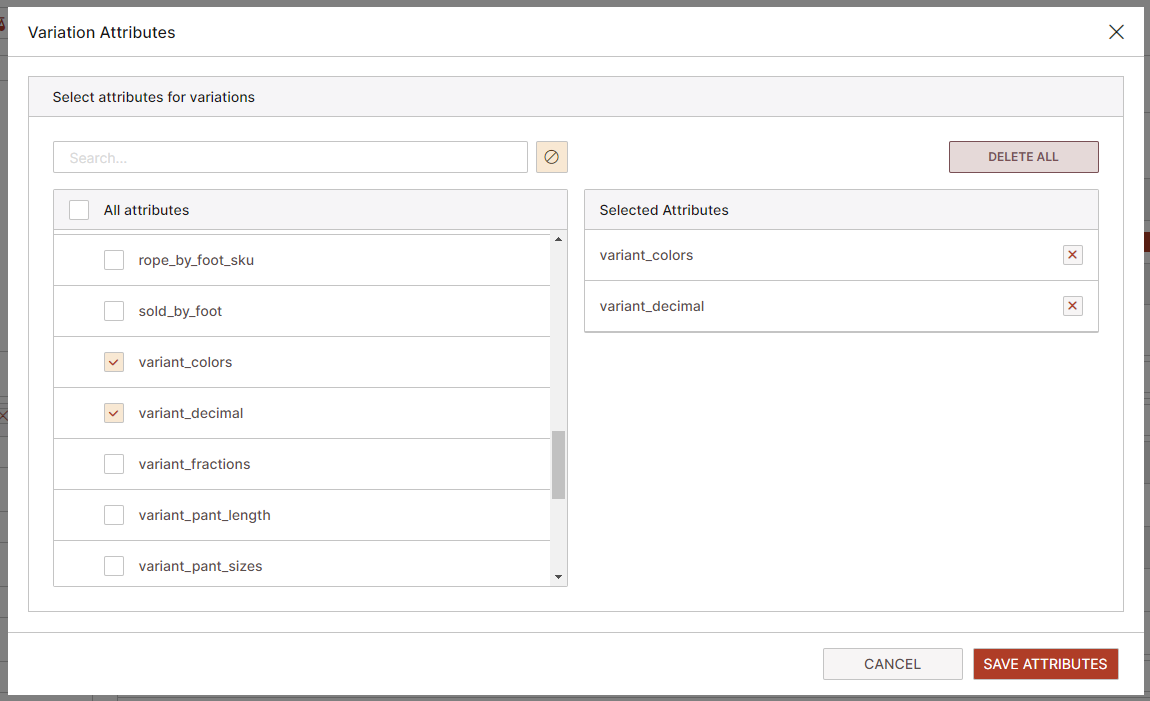Click the SAVE ATTRIBUTES button
The height and width of the screenshot is (701, 1150).
[x=1045, y=663]
